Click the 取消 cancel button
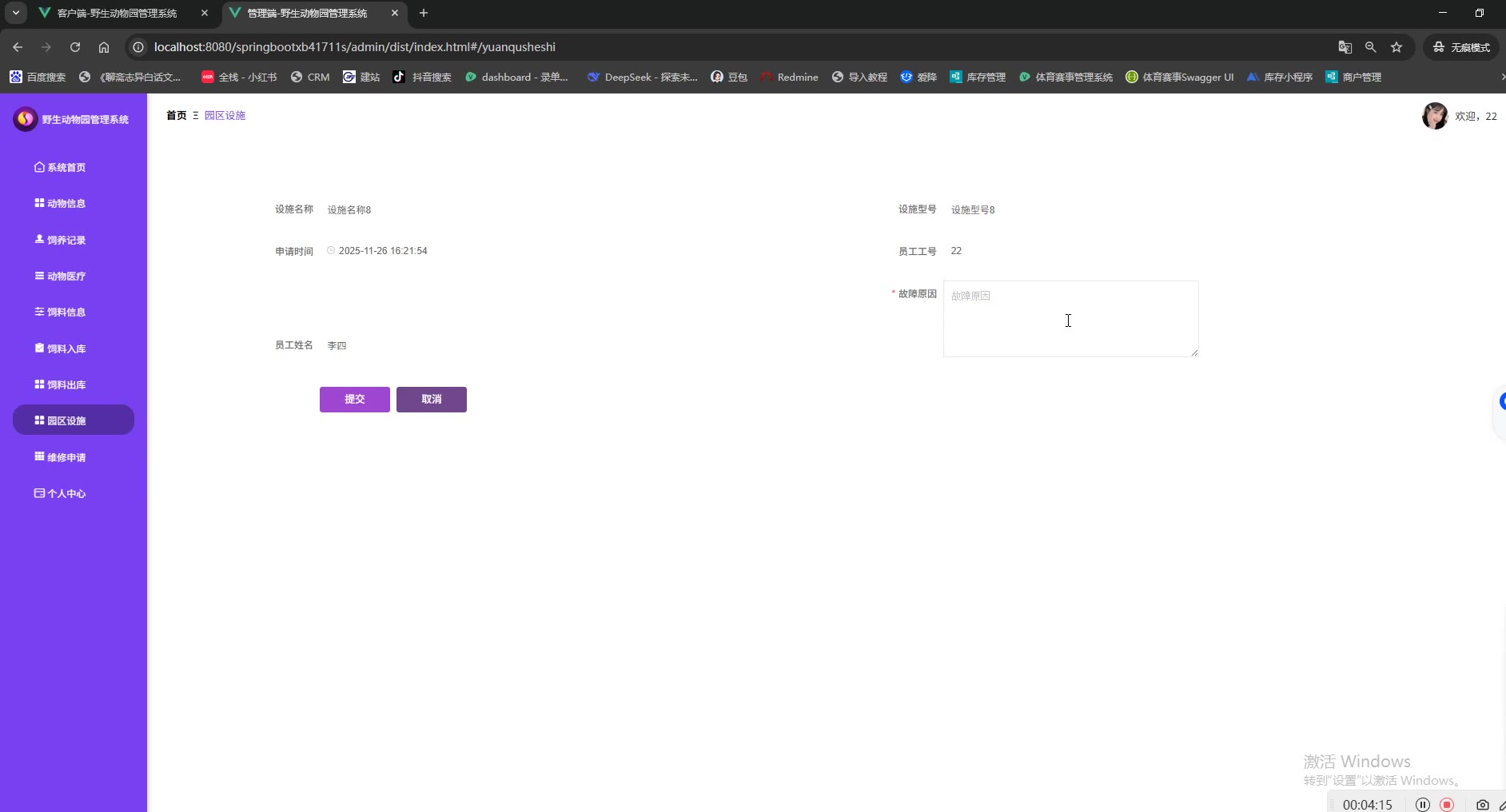The height and width of the screenshot is (812, 1506). 432,400
